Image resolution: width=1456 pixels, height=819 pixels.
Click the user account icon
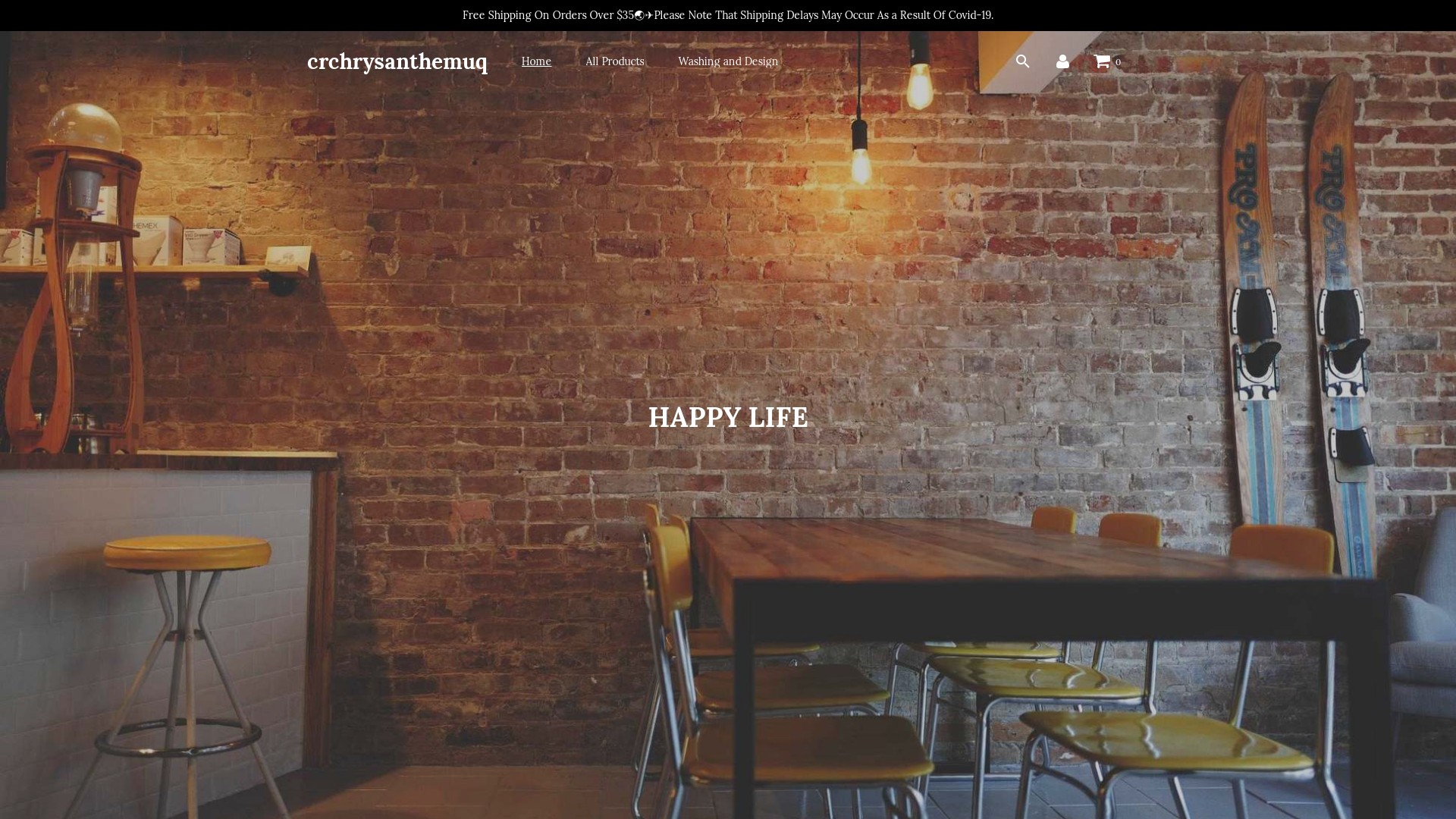pyautogui.click(x=1062, y=61)
